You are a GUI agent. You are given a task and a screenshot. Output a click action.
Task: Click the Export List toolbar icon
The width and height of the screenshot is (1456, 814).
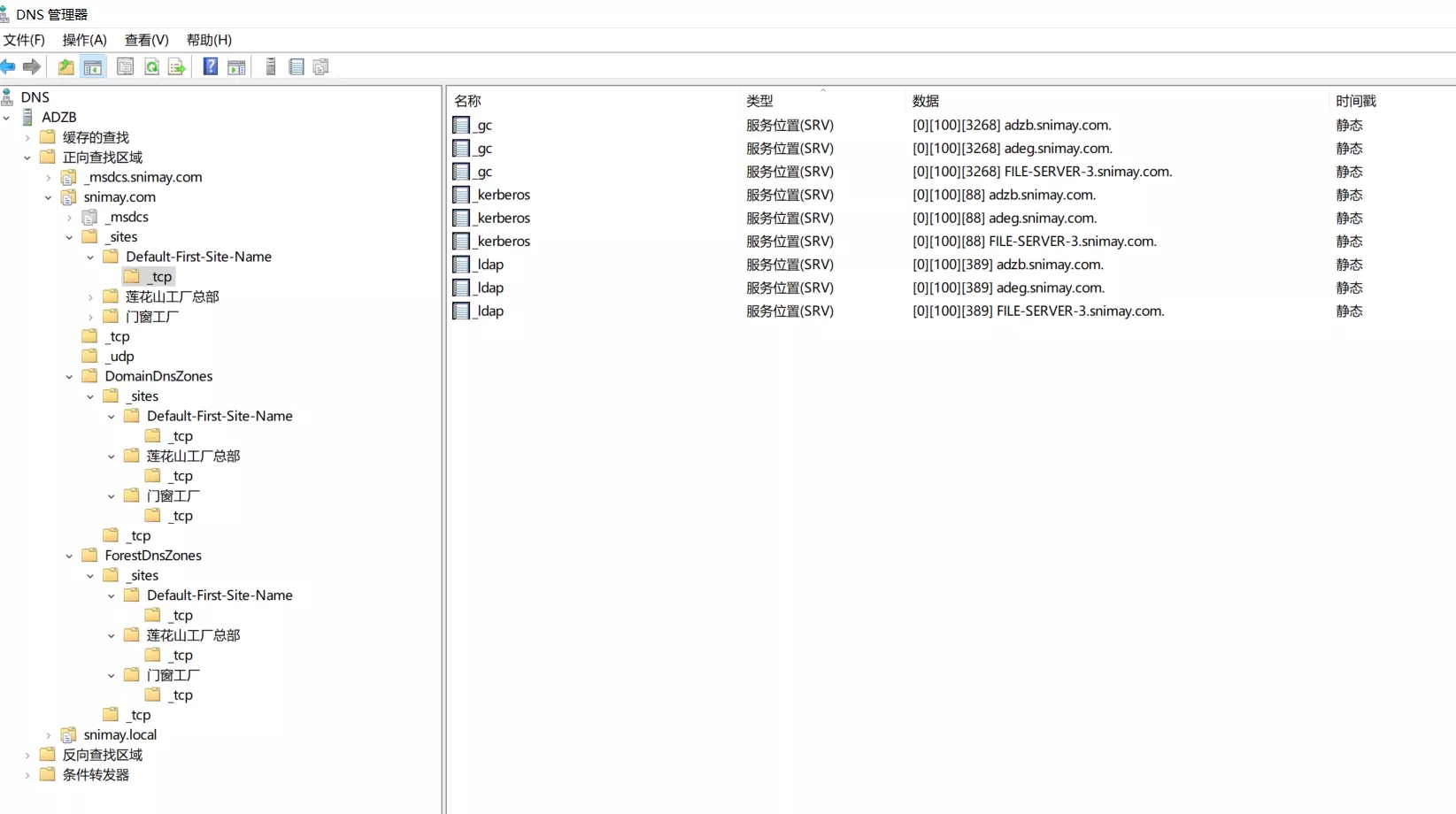pyautogui.click(x=177, y=67)
